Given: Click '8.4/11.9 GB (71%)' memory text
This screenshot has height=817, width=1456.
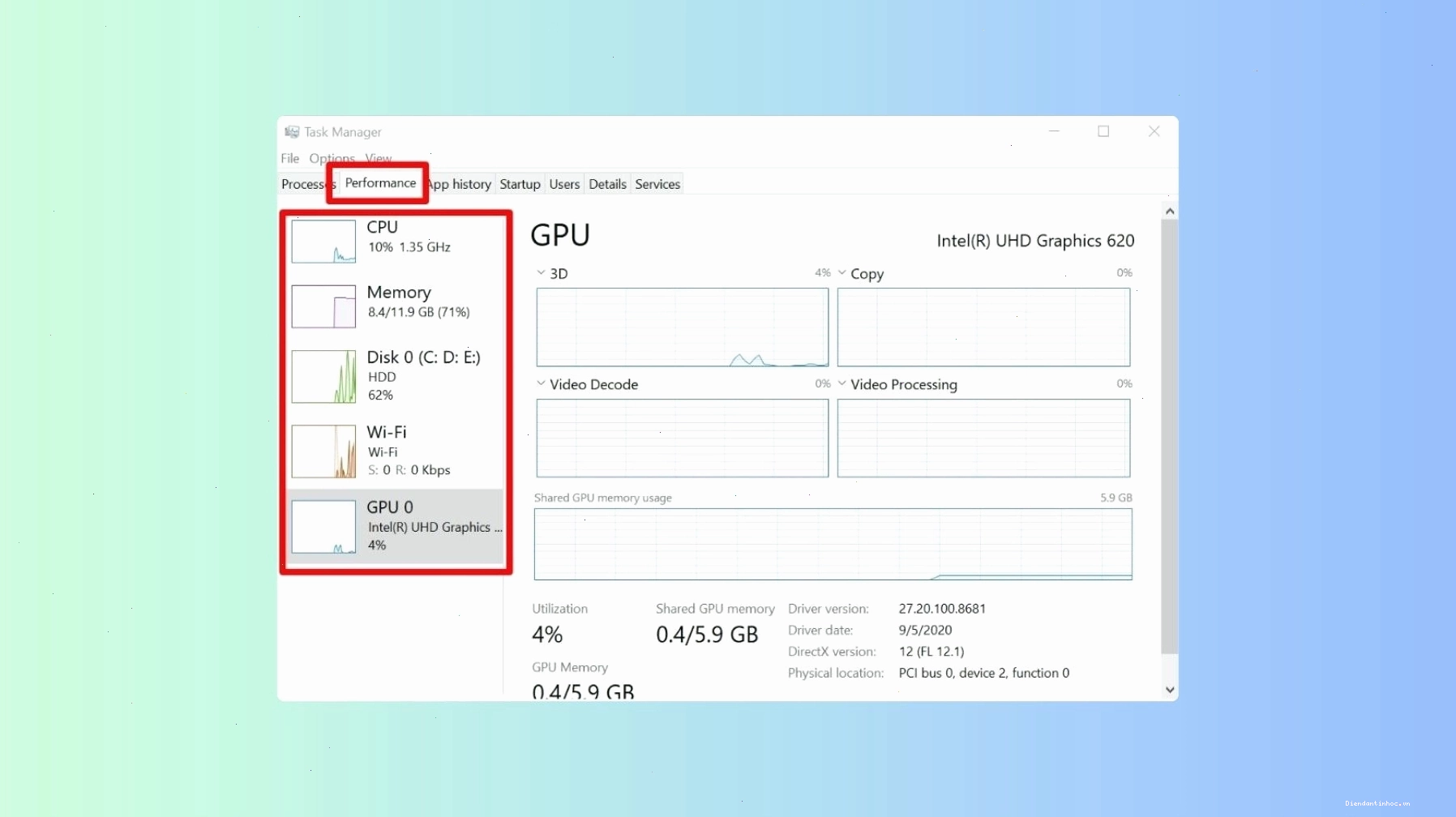Looking at the screenshot, I should point(419,312).
